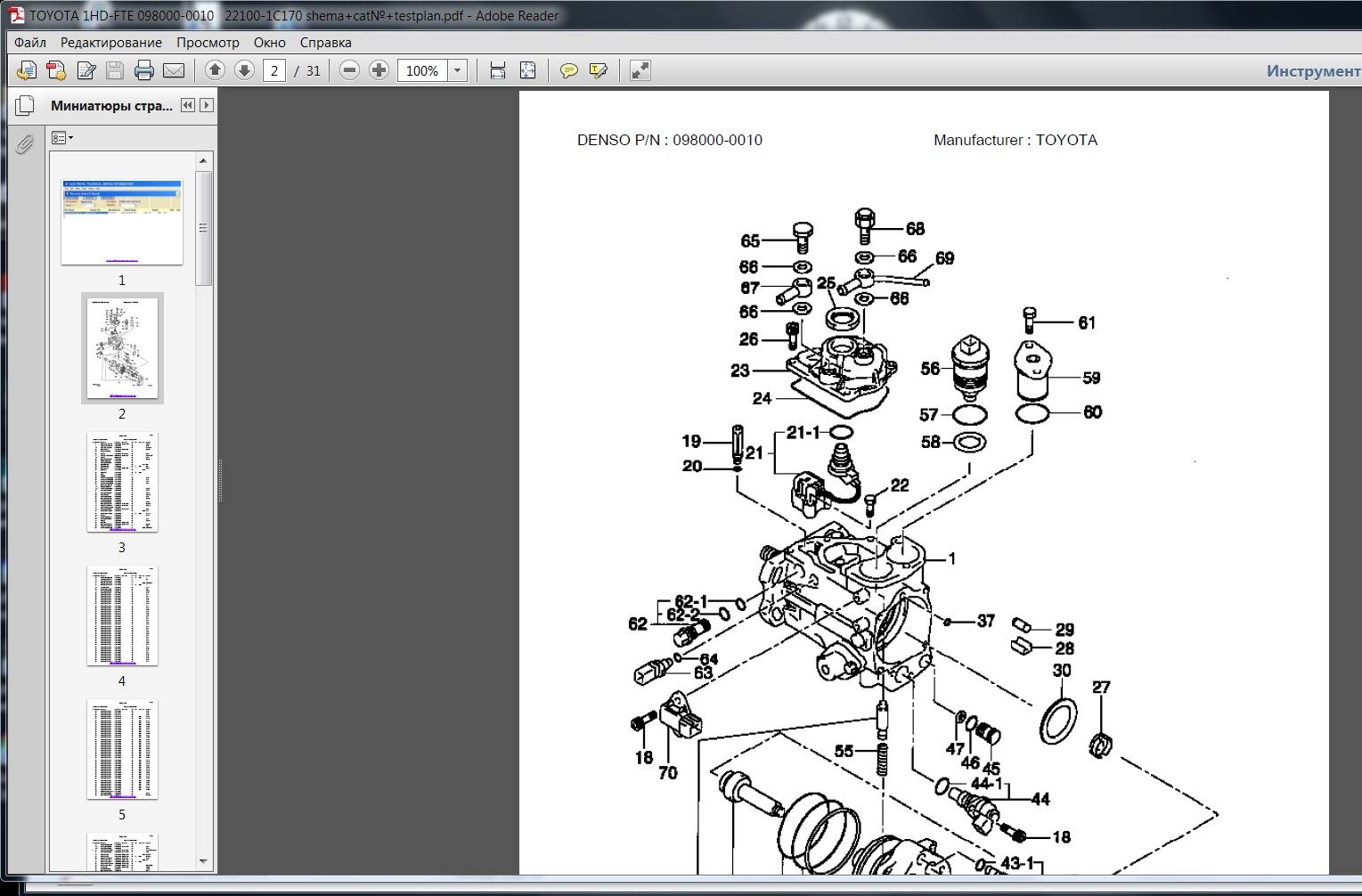Click thumbnails scrollbar up arrow

203,160
